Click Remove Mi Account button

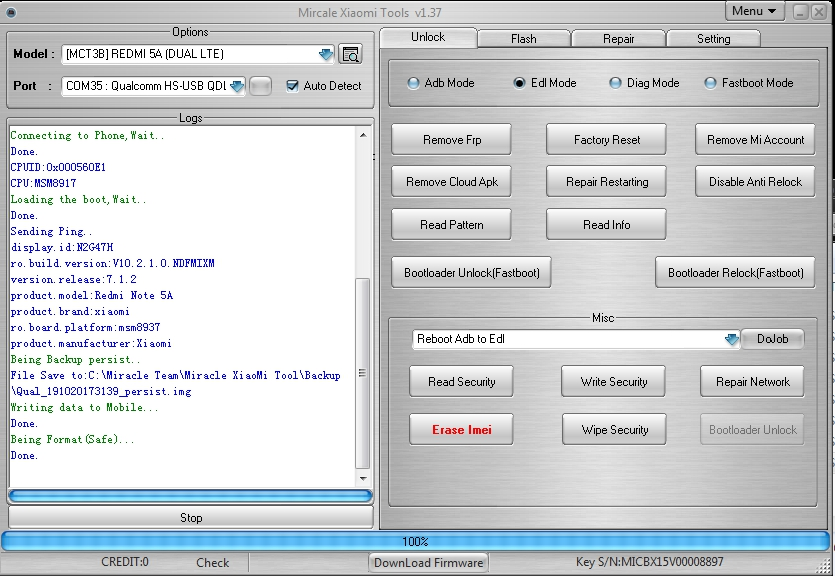[x=755, y=139]
